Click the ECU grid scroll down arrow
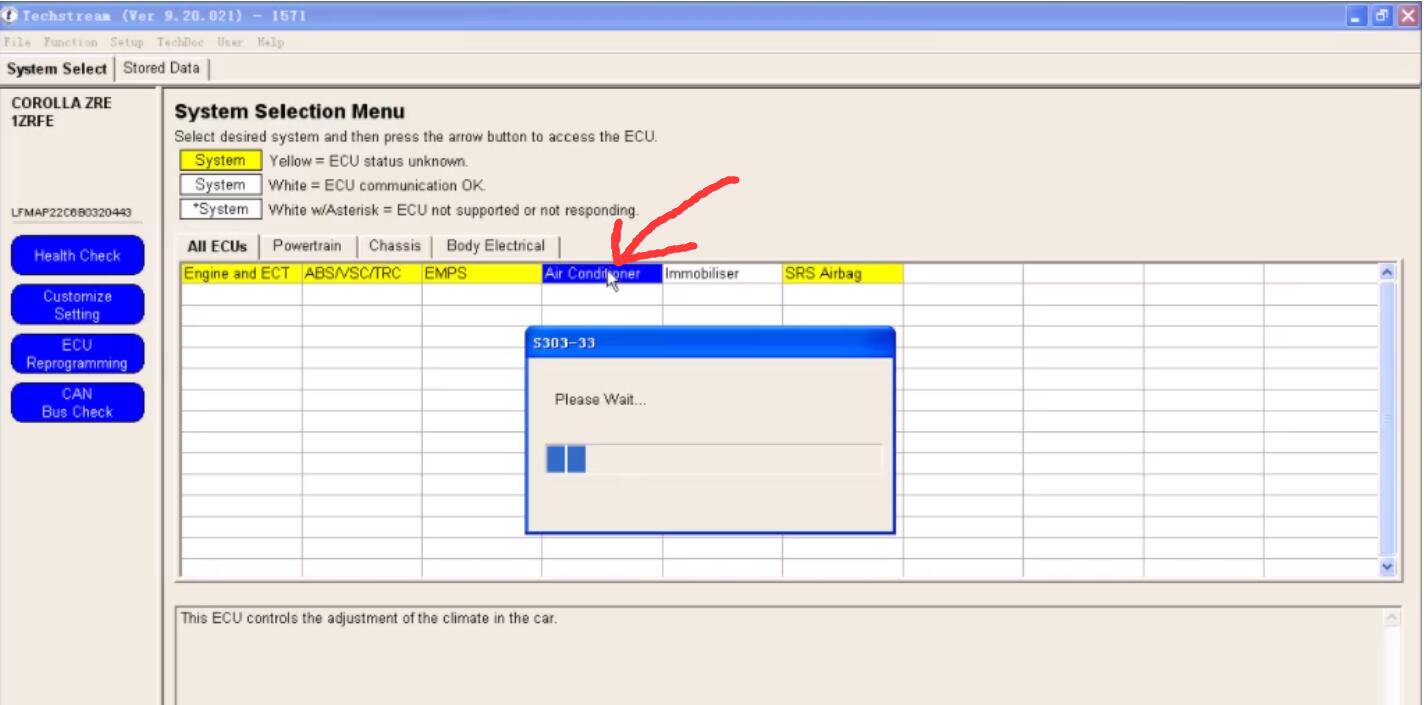Viewport: 1424px width, 705px height. [x=1386, y=566]
